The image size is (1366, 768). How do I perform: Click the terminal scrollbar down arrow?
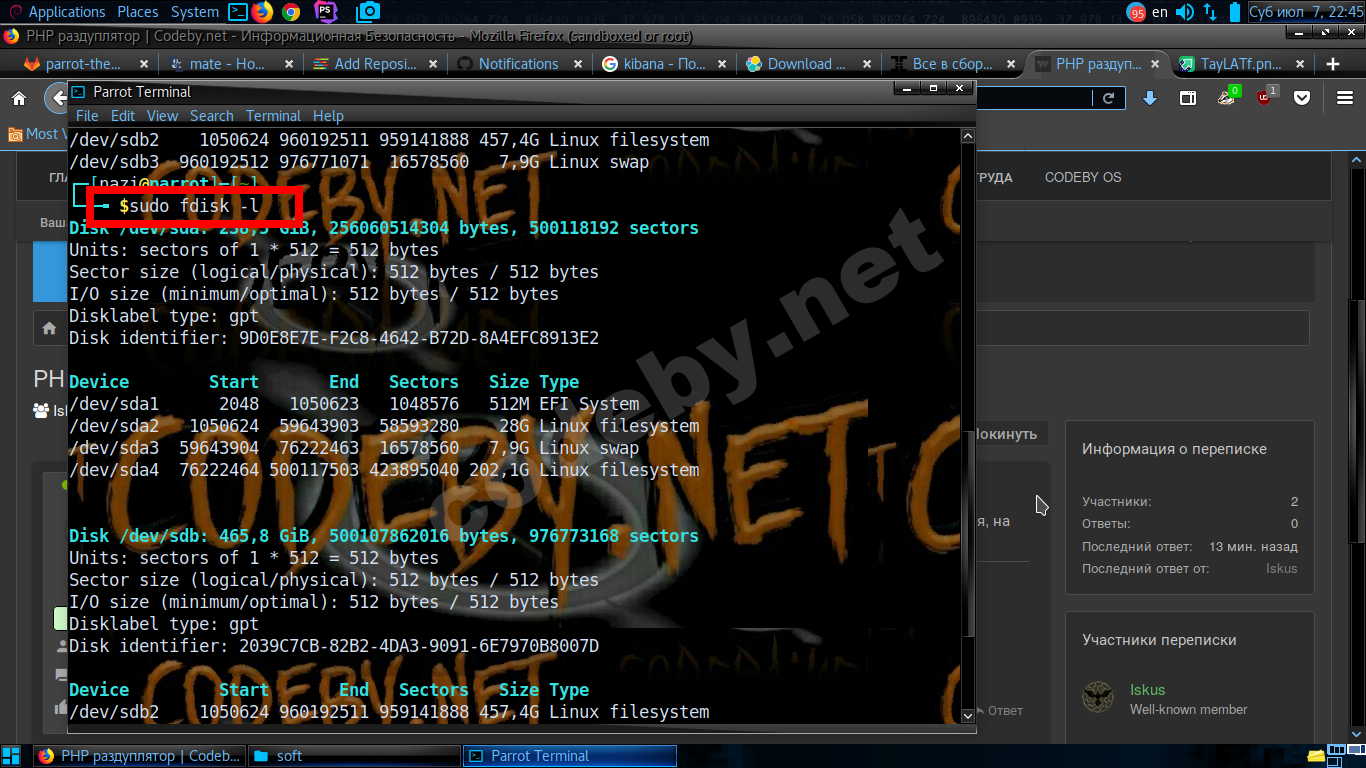(x=967, y=715)
